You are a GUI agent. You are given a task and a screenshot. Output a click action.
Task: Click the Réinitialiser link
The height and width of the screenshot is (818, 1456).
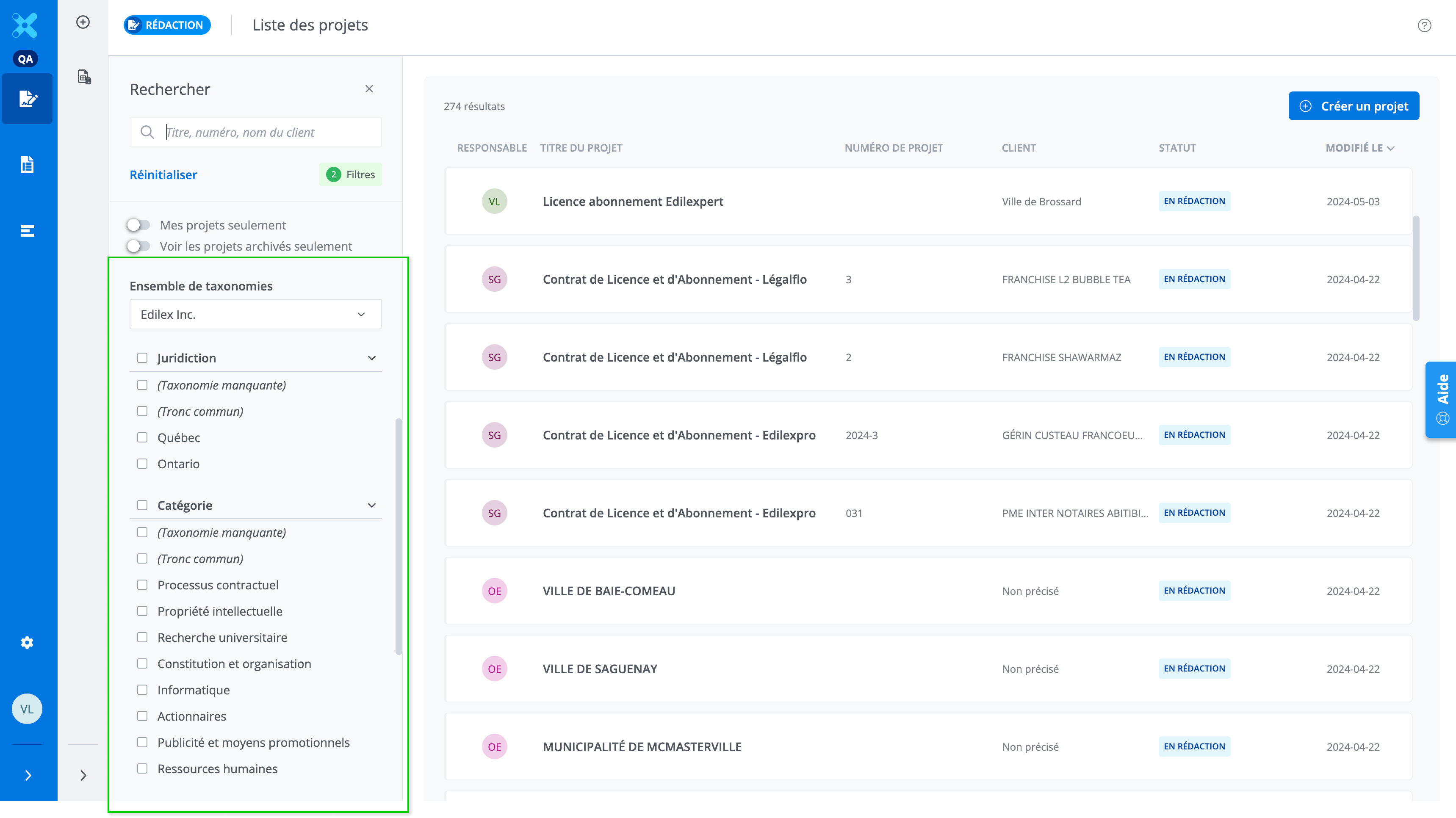(x=163, y=174)
